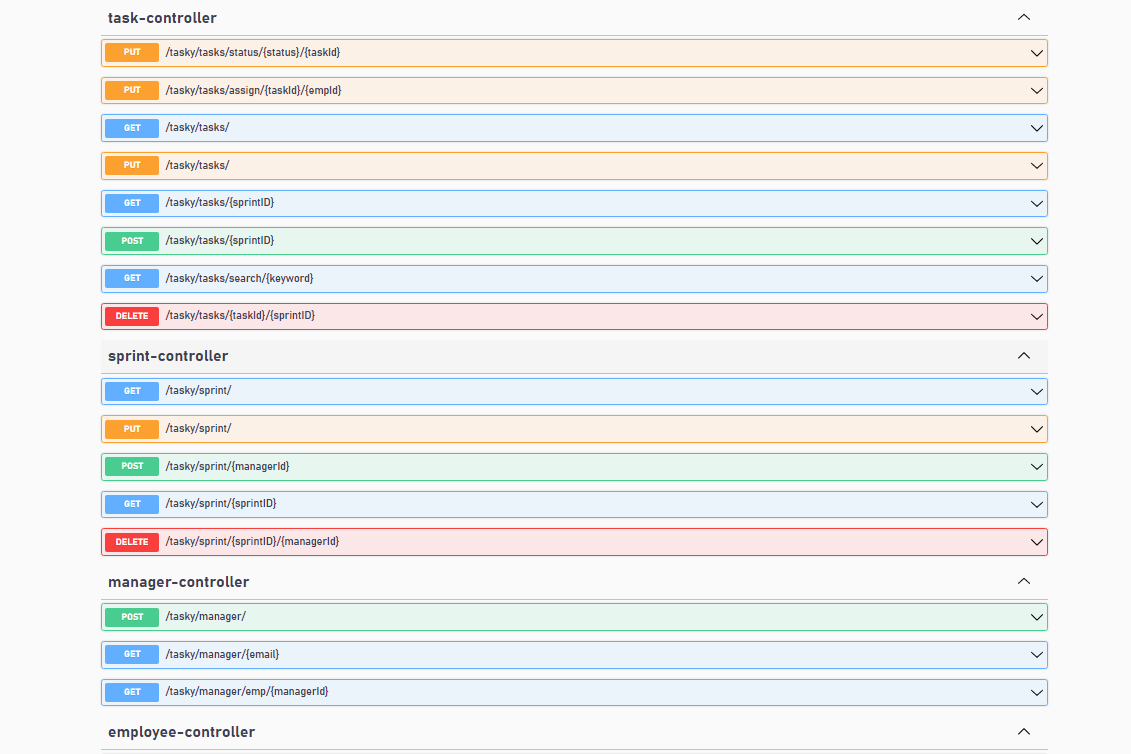
Task: Click GET badge for /tasky/manager/{email}
Action: click(132, 654)
